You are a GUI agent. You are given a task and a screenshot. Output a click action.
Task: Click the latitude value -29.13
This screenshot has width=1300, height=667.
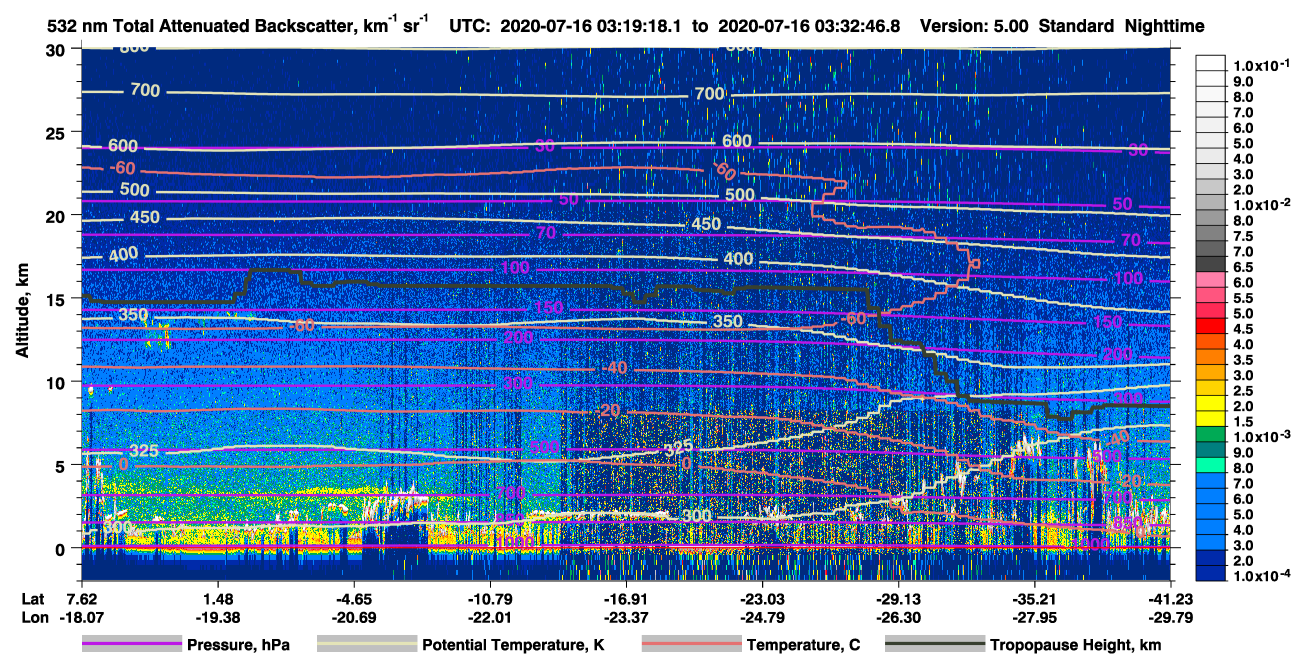tap(897, 599)
